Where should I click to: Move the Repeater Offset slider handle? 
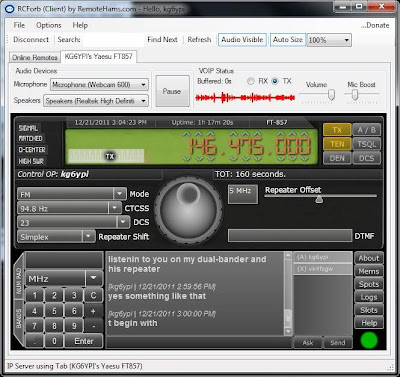[x=319, y=199]
